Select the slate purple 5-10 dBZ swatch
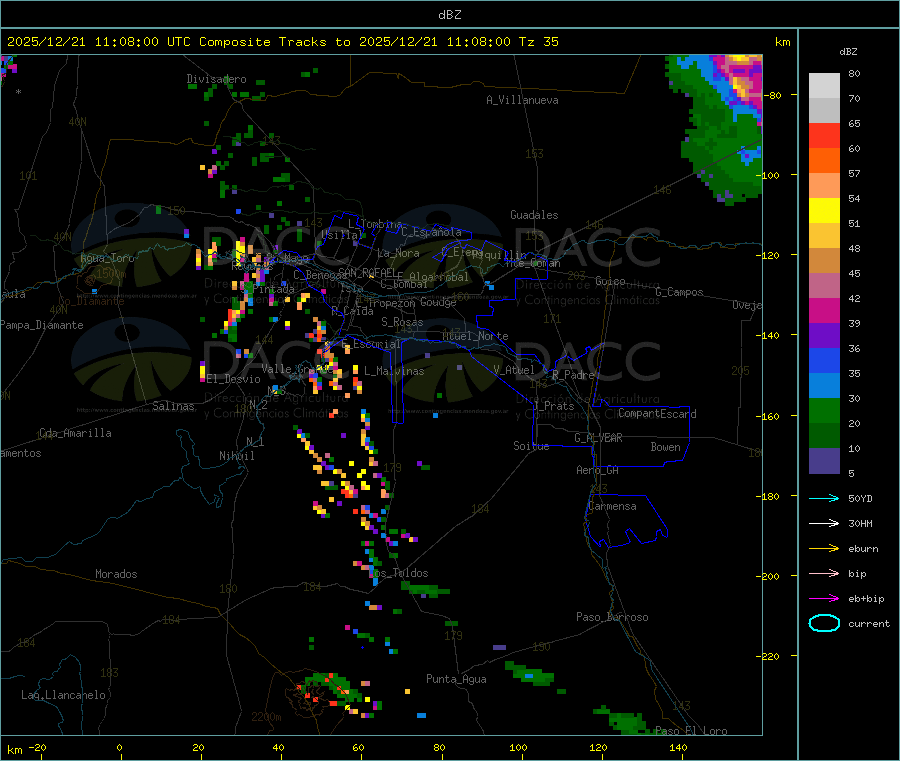Image resolution: width=900 pixels, height=761 pixels. click(824, 461)
